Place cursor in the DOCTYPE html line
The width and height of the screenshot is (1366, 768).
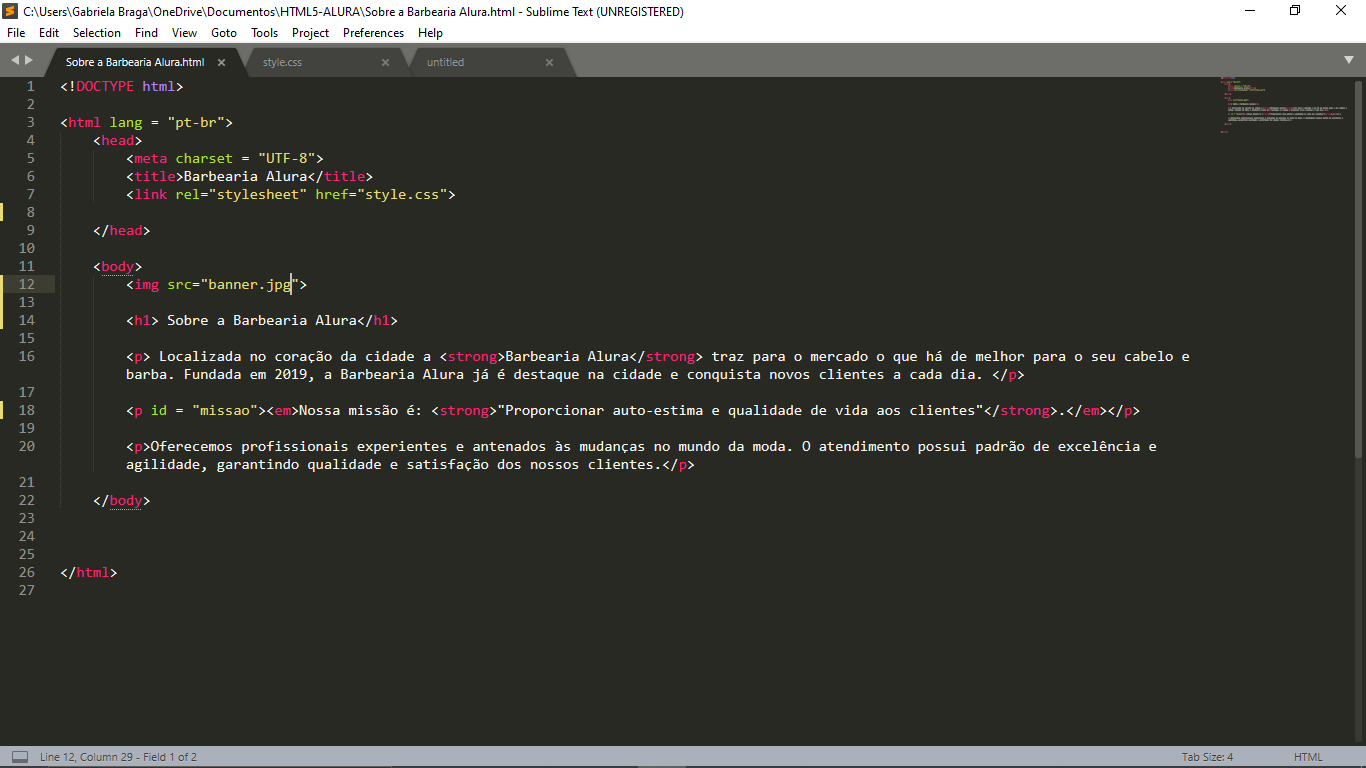click(122, 86)
